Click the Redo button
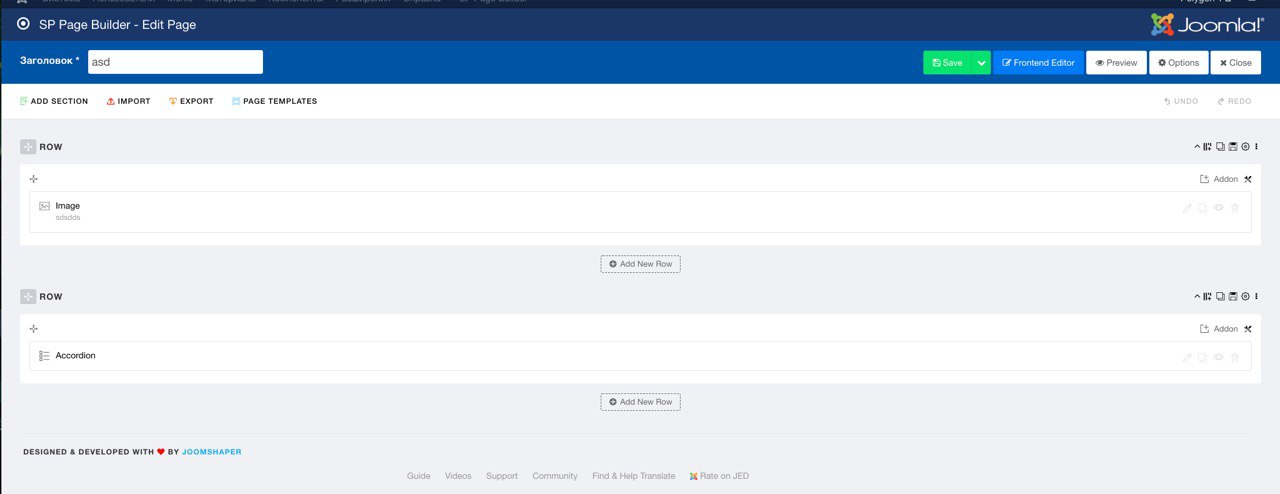The width and height of the screenshot is (1280, 494). (x=1234, y=101)
